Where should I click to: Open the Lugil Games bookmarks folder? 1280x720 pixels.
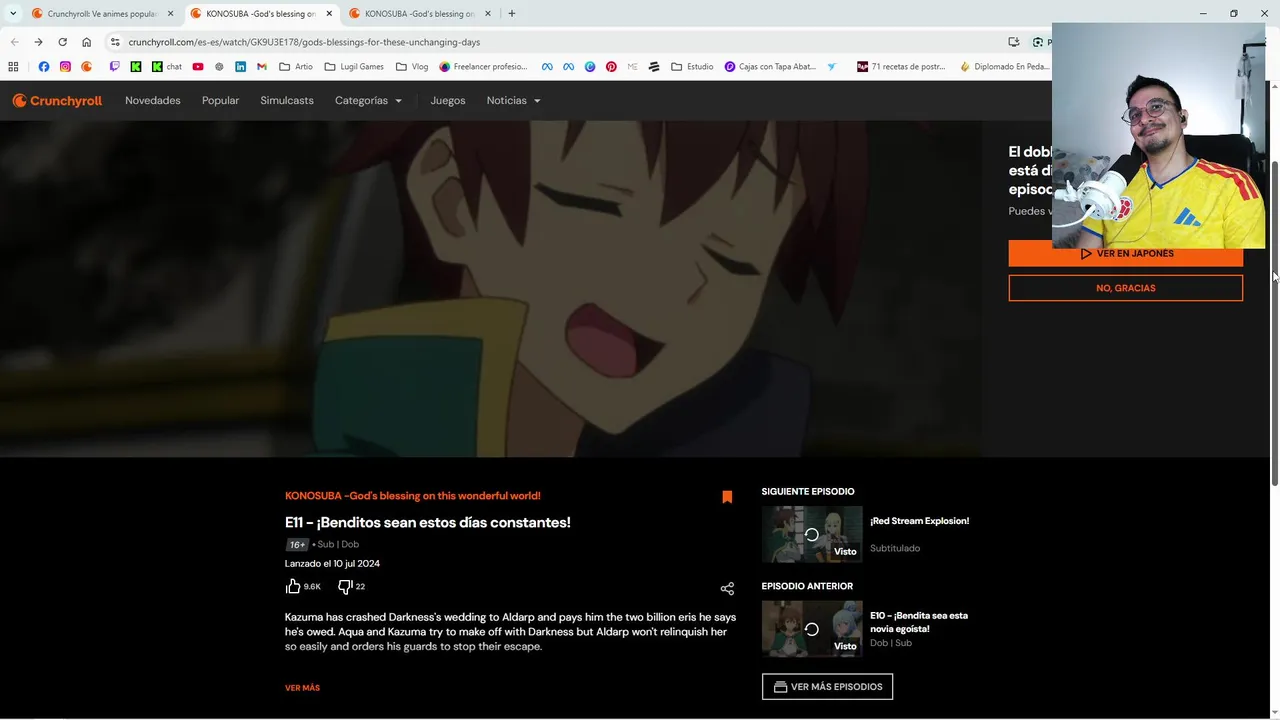click(x=354, y=67)
